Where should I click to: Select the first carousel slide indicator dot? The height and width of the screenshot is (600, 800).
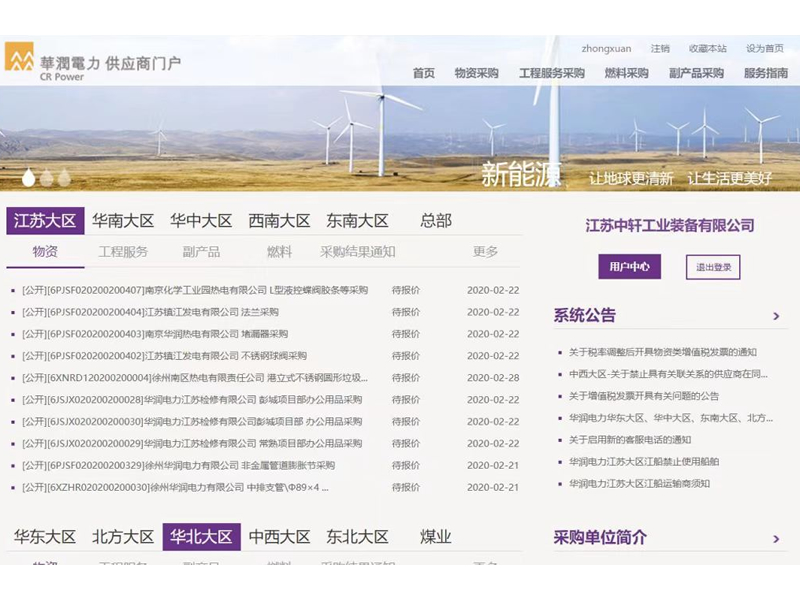pos(29,177)
